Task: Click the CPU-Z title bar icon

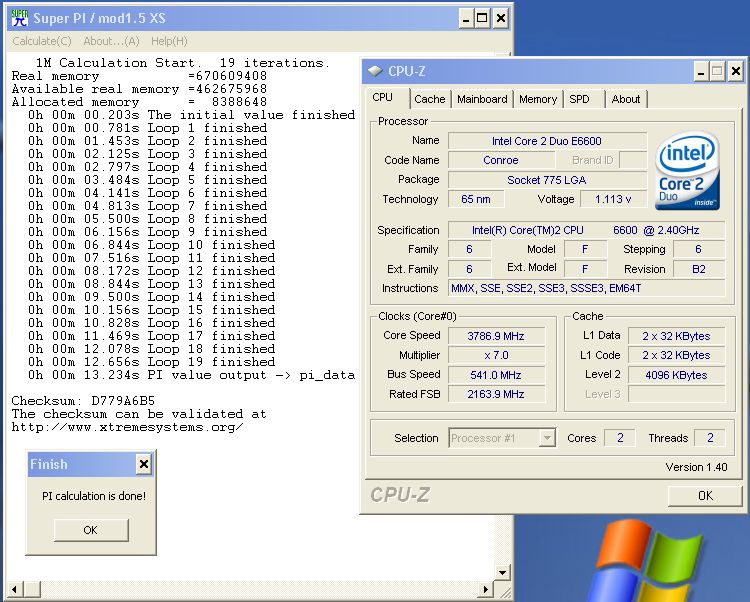Action: click(375, 71)
